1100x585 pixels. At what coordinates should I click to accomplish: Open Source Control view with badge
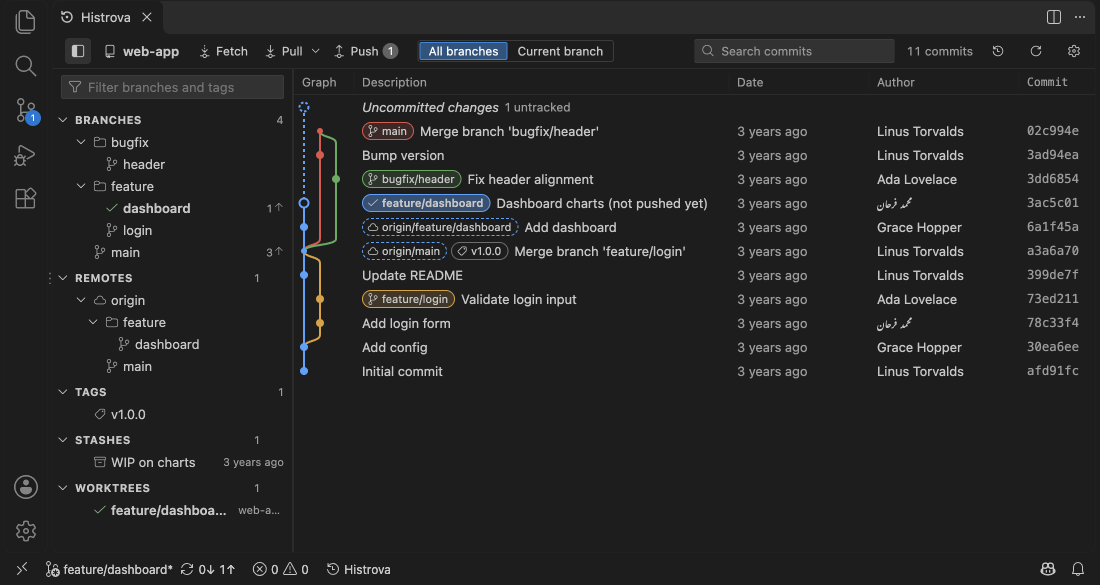click(x=26, y=110)
